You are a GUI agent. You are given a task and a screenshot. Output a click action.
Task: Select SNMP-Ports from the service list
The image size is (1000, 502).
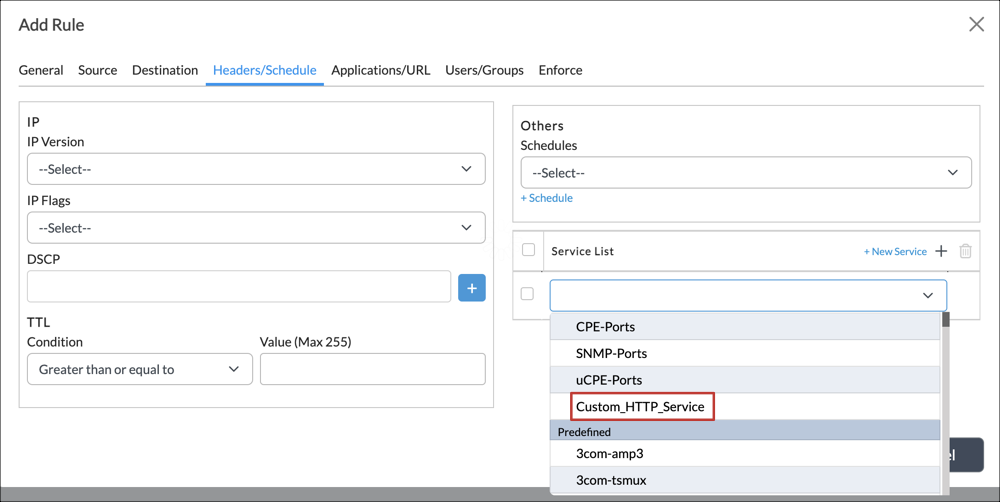coord(745,353)
